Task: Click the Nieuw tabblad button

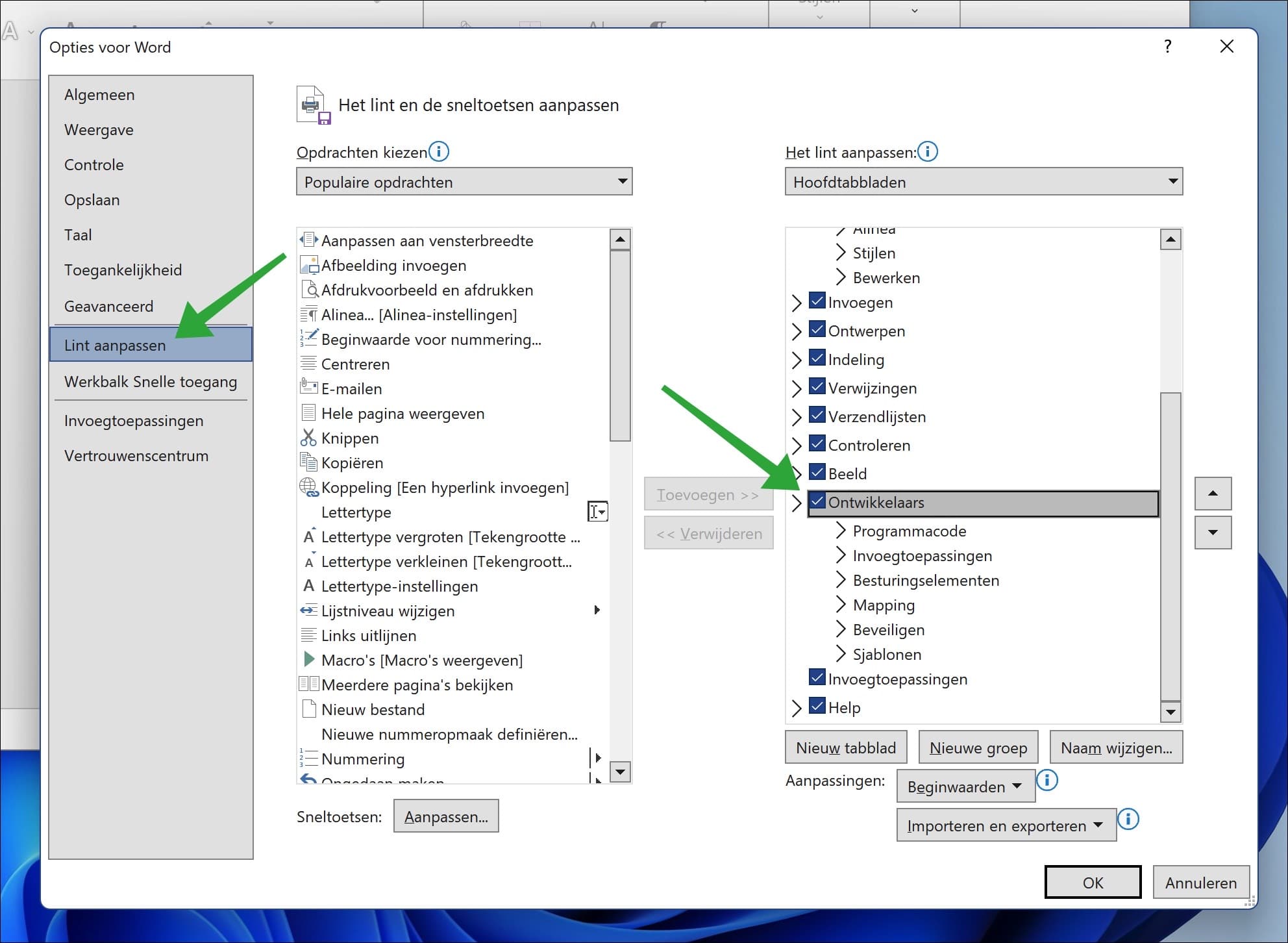Action: (x=845, y=747)
